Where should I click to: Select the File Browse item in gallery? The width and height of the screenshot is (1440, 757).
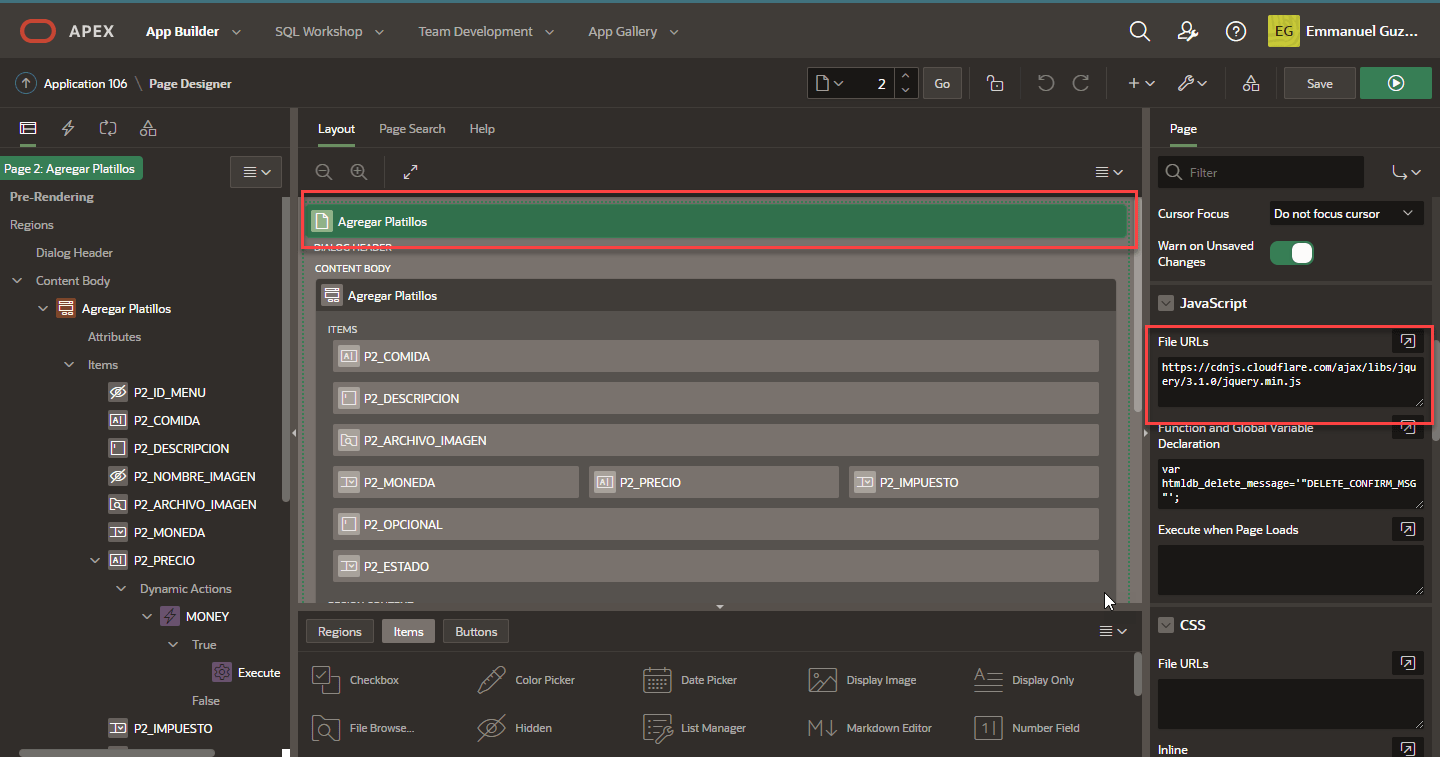pyautogui.click(x=362, y=728)
